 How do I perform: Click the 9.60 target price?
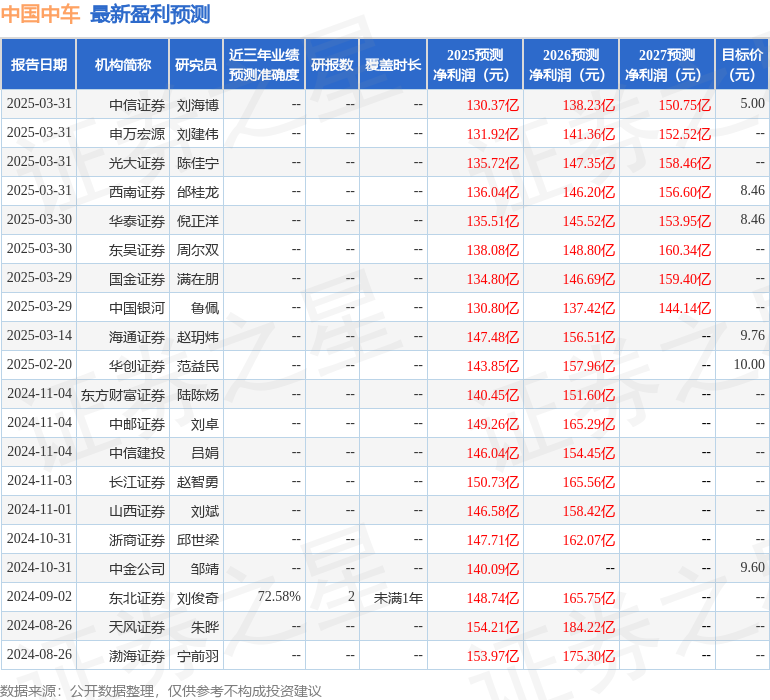(752, 567)
